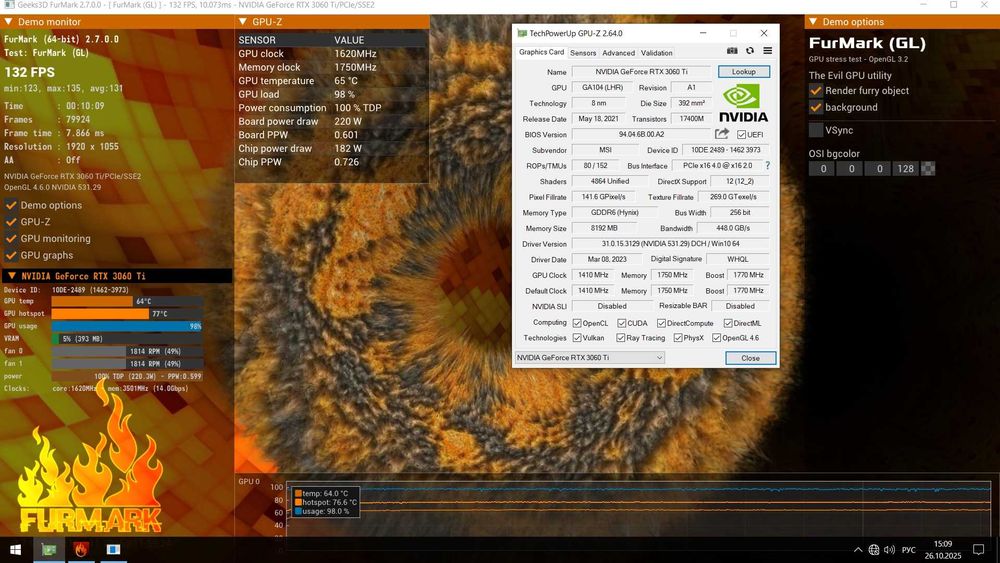Viewport: 1000px width, 563px height.
Task: Select the blue window app taskbar icon
Action: tap(113, 550)
